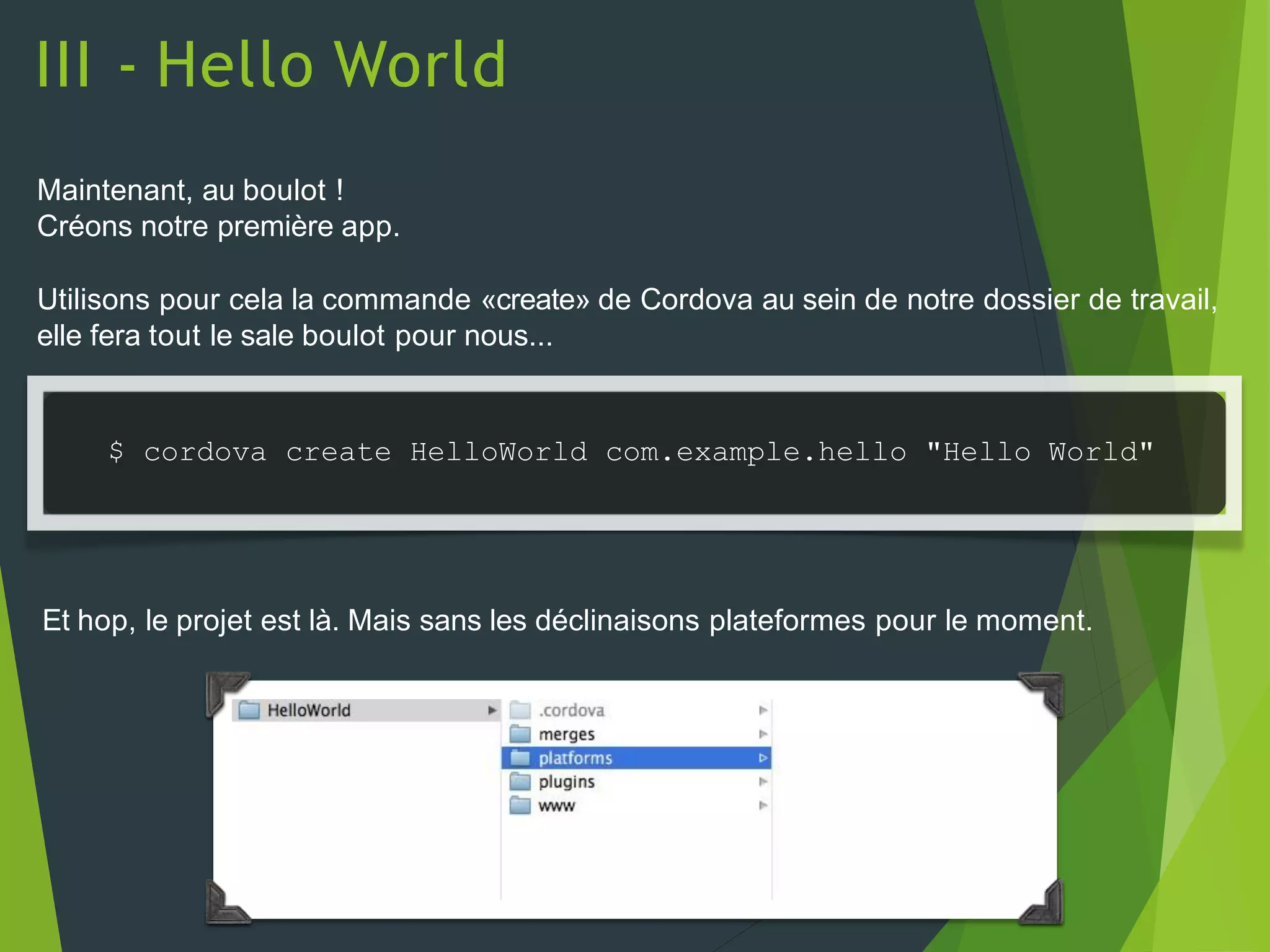Select the '.cordova' folder name
Screen dimensions: 1270x952
[x=571, y=710]
